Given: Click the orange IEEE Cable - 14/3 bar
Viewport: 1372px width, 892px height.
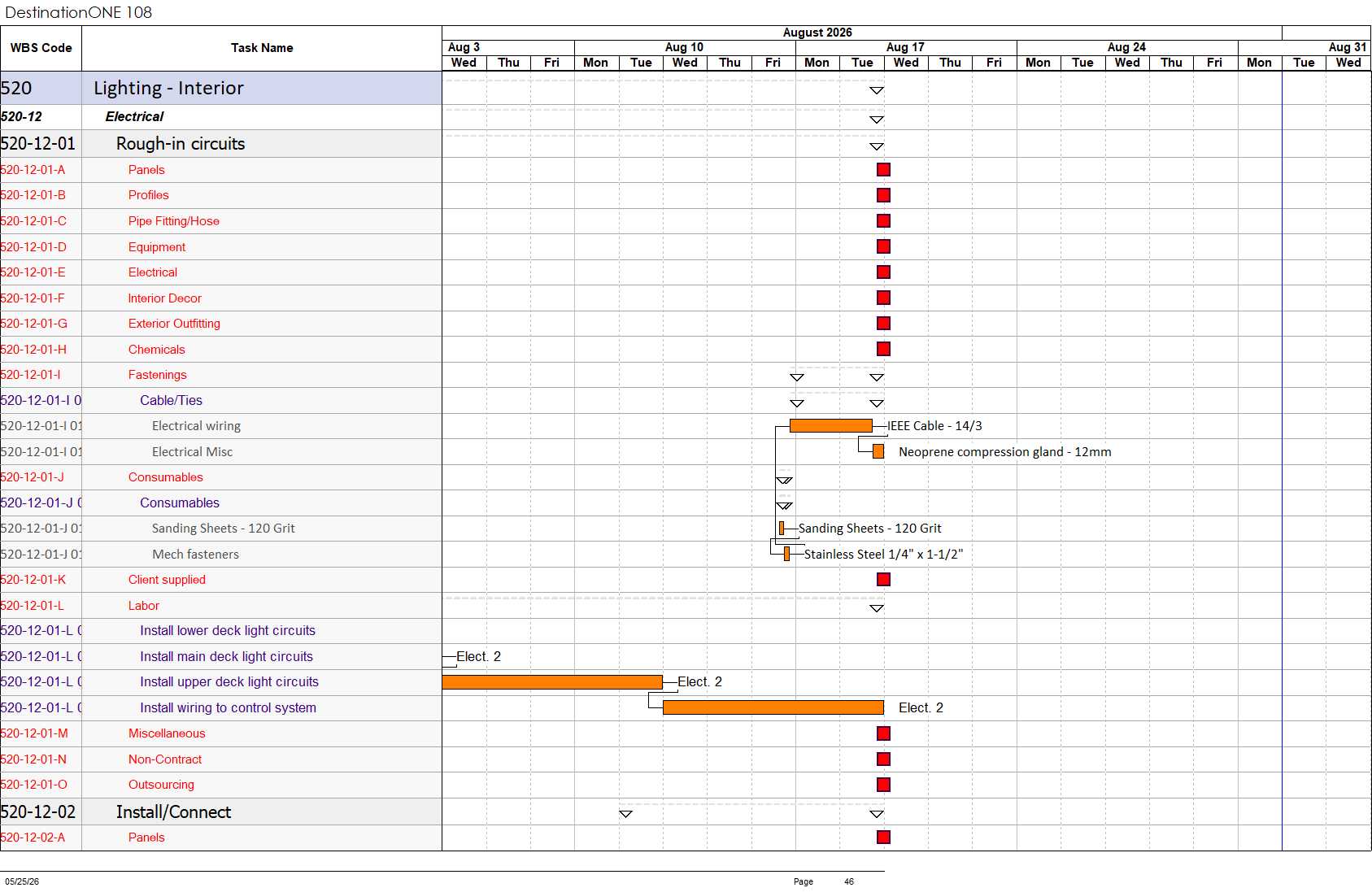Looking at the screenshot, I should click(830, 426).
